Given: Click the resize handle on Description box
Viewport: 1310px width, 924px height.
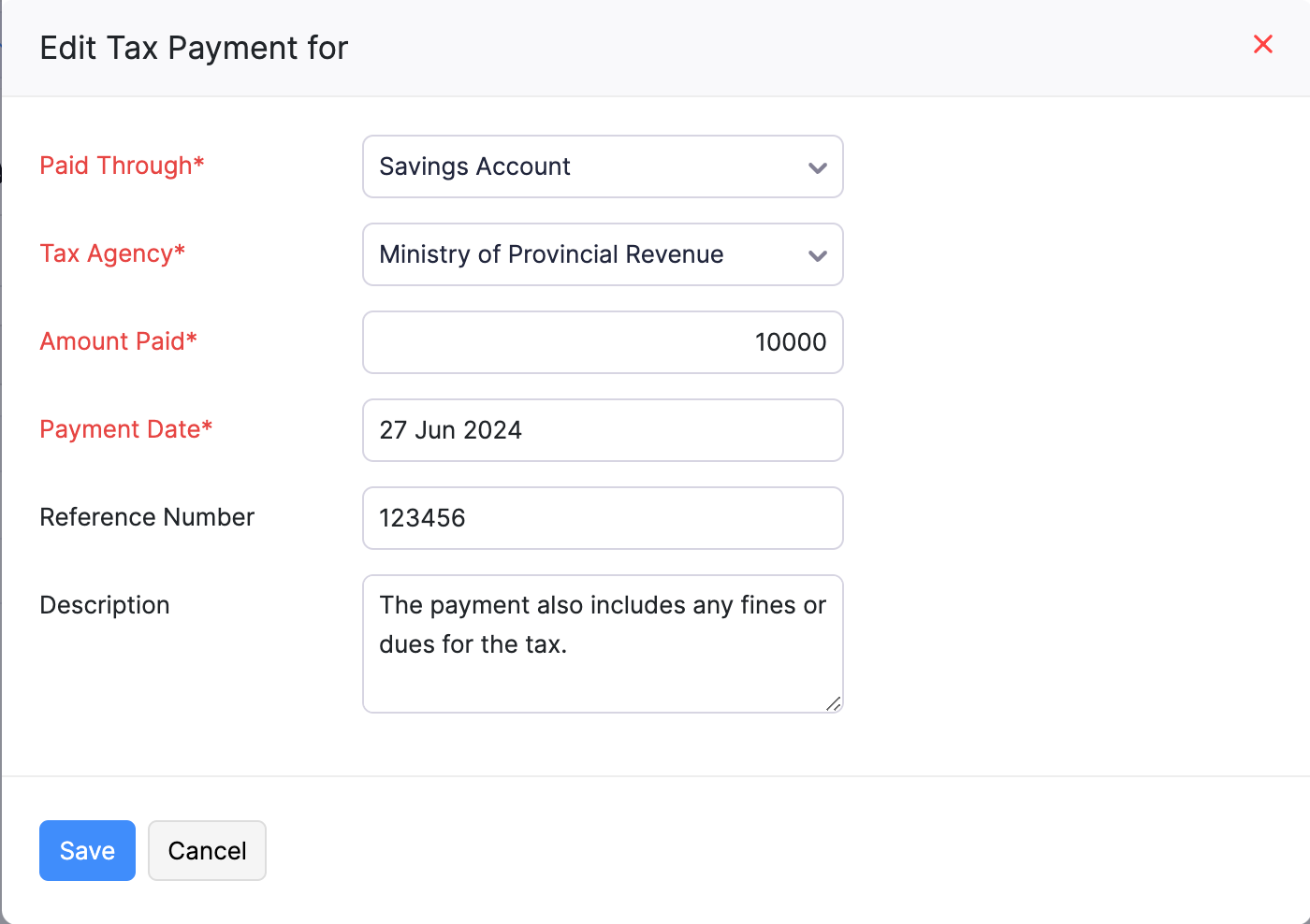Looking at the screenshot, I should pyautogui.click(x=833, y=706).
